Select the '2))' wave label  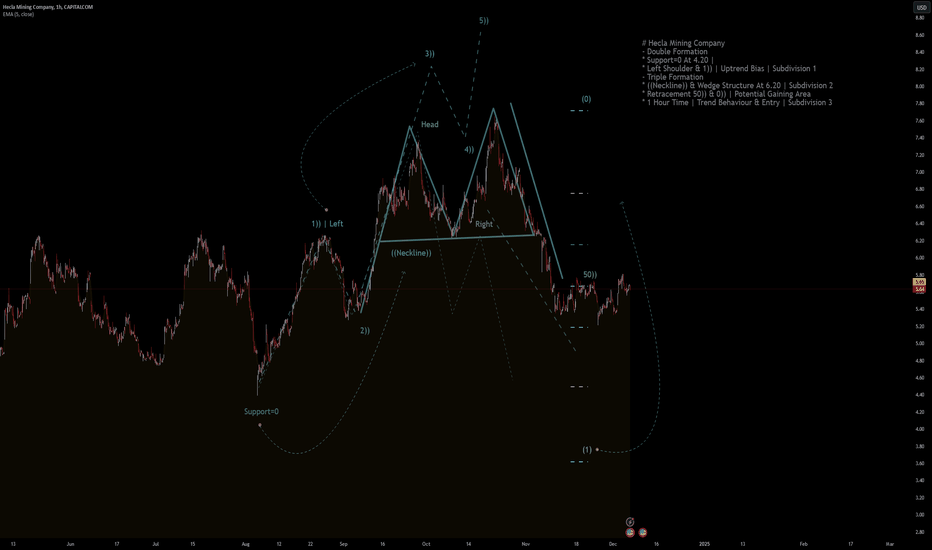coord(365,331)
